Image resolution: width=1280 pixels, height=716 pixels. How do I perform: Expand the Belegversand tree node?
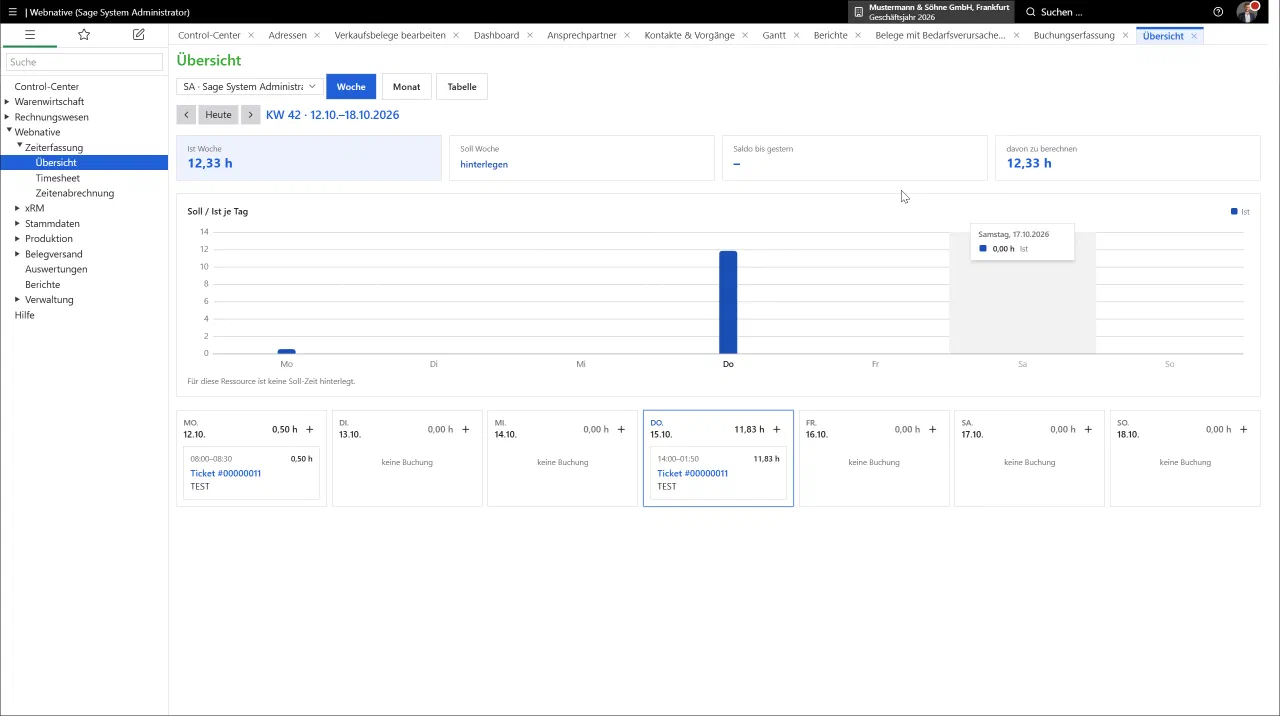17,254
